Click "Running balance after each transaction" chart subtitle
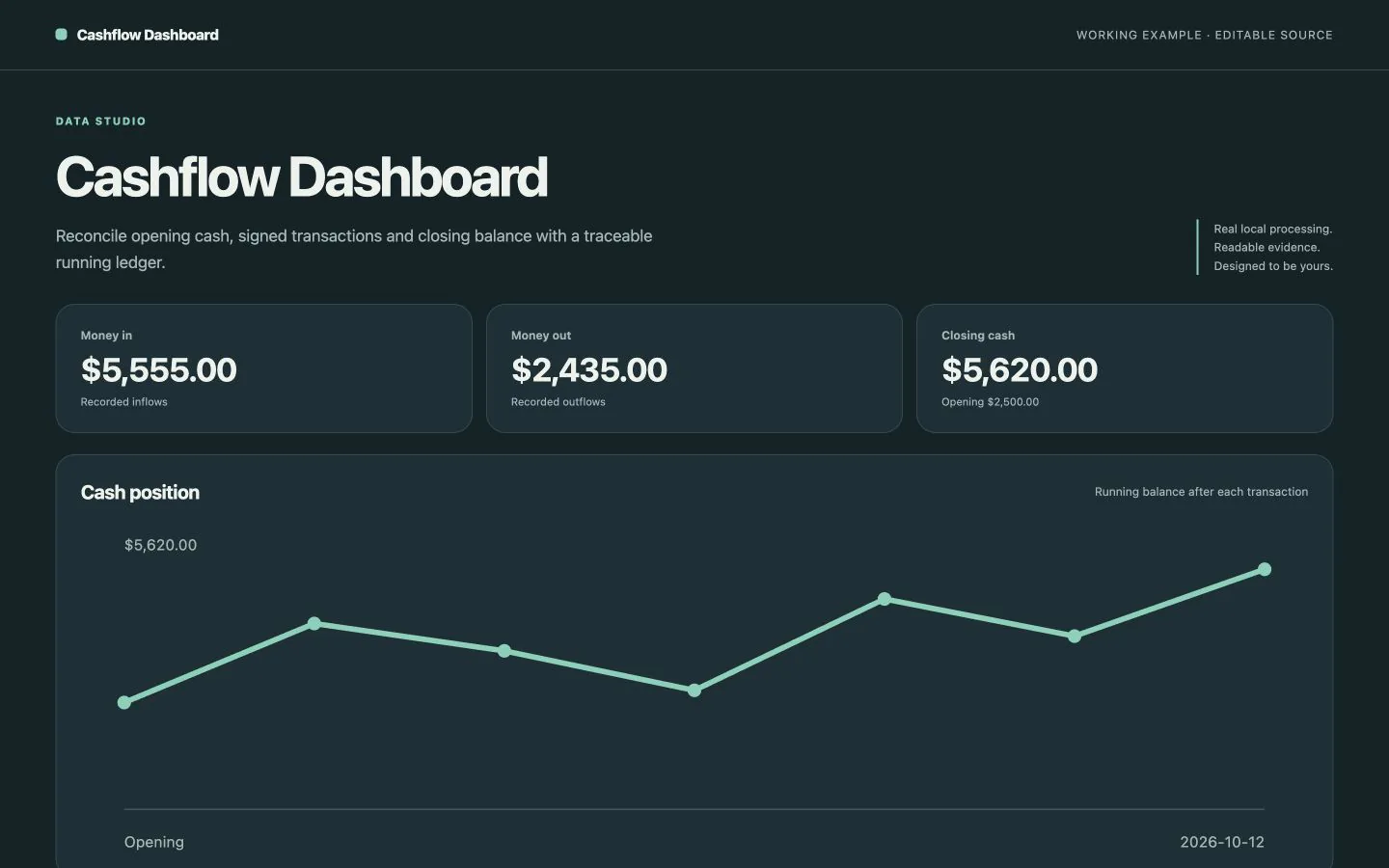 1202,492
